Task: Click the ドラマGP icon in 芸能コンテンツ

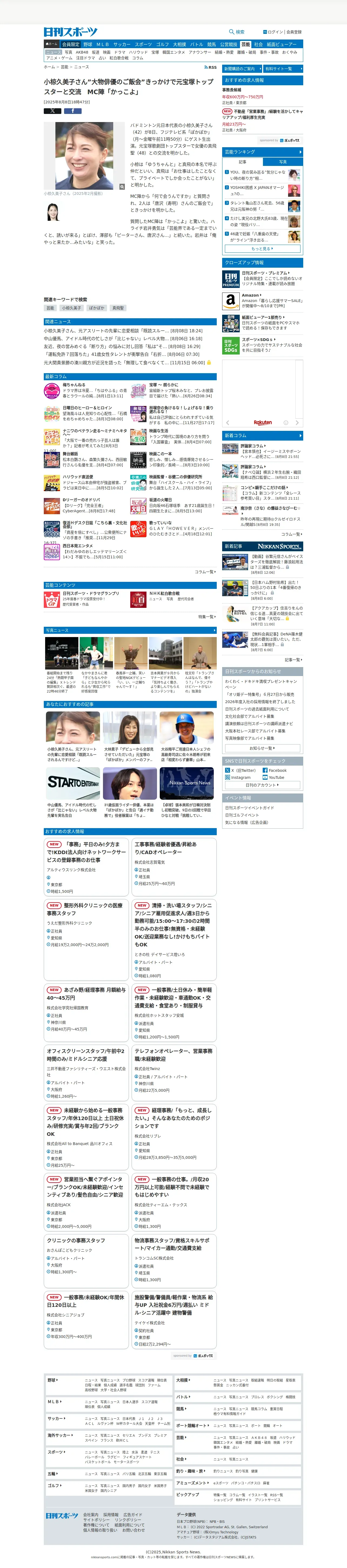Action: 52,599
